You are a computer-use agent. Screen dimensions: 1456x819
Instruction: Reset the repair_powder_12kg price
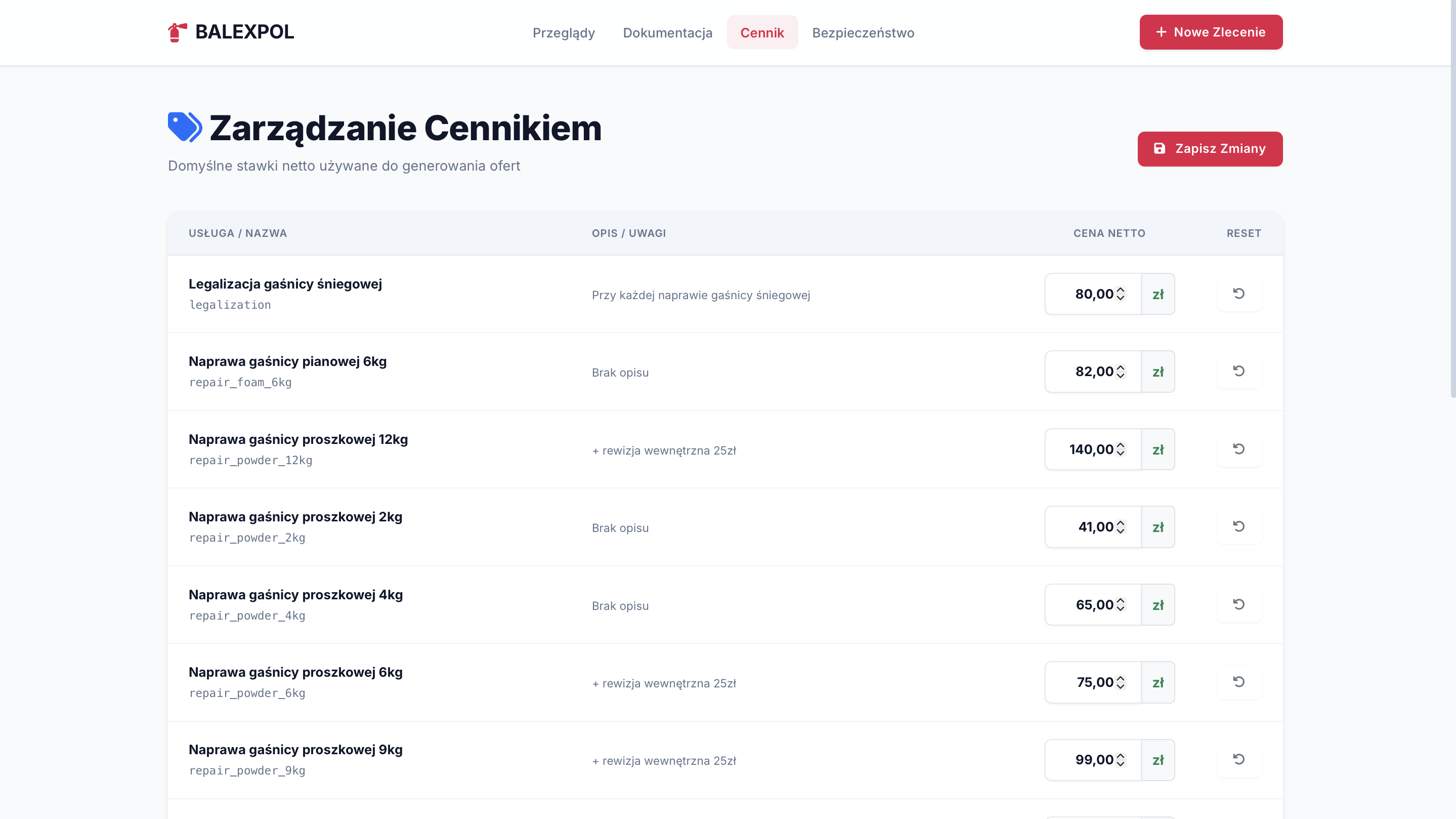click(1238, 449)
